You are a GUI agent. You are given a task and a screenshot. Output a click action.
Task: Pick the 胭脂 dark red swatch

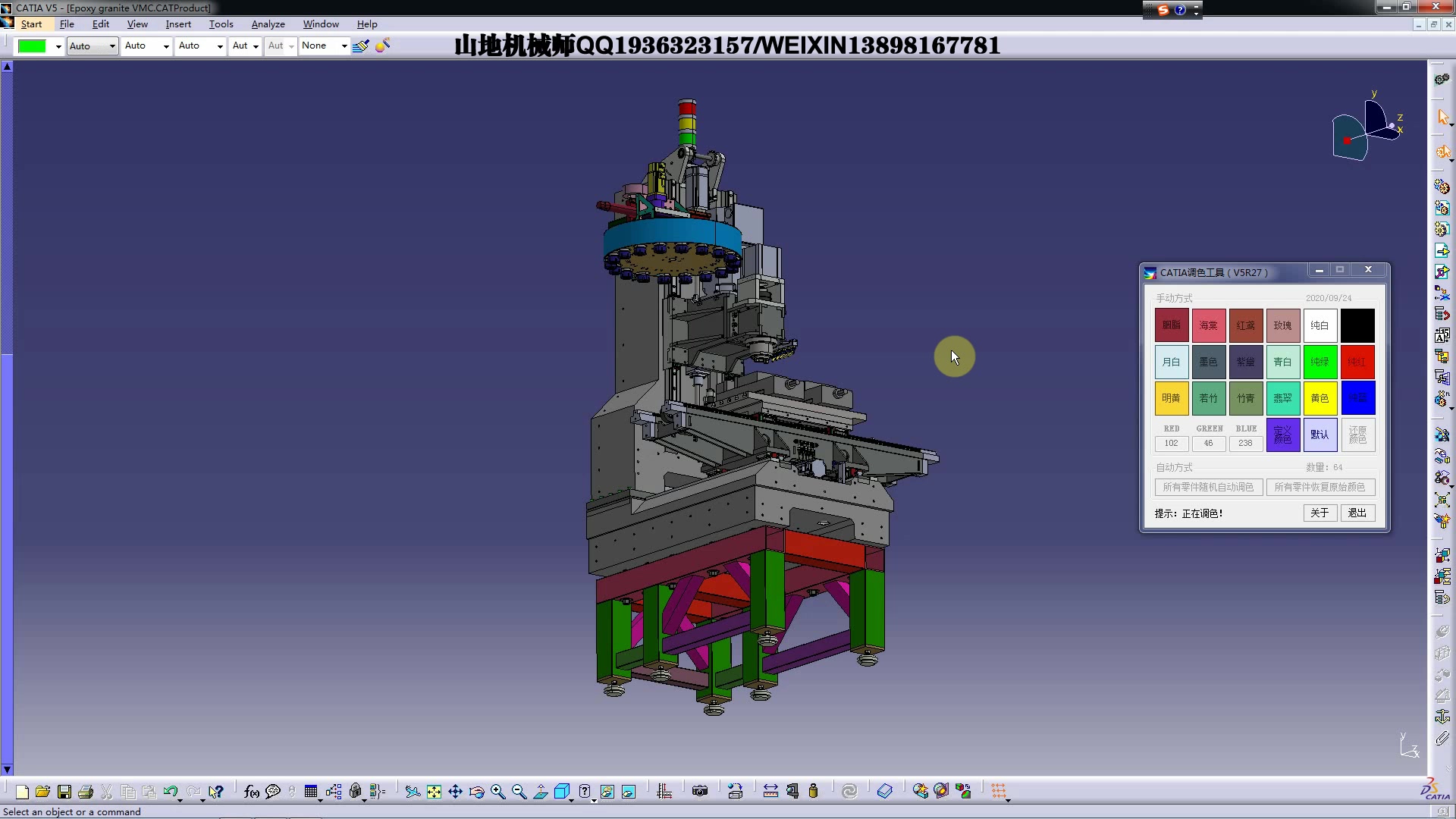tap(1172, 325)
